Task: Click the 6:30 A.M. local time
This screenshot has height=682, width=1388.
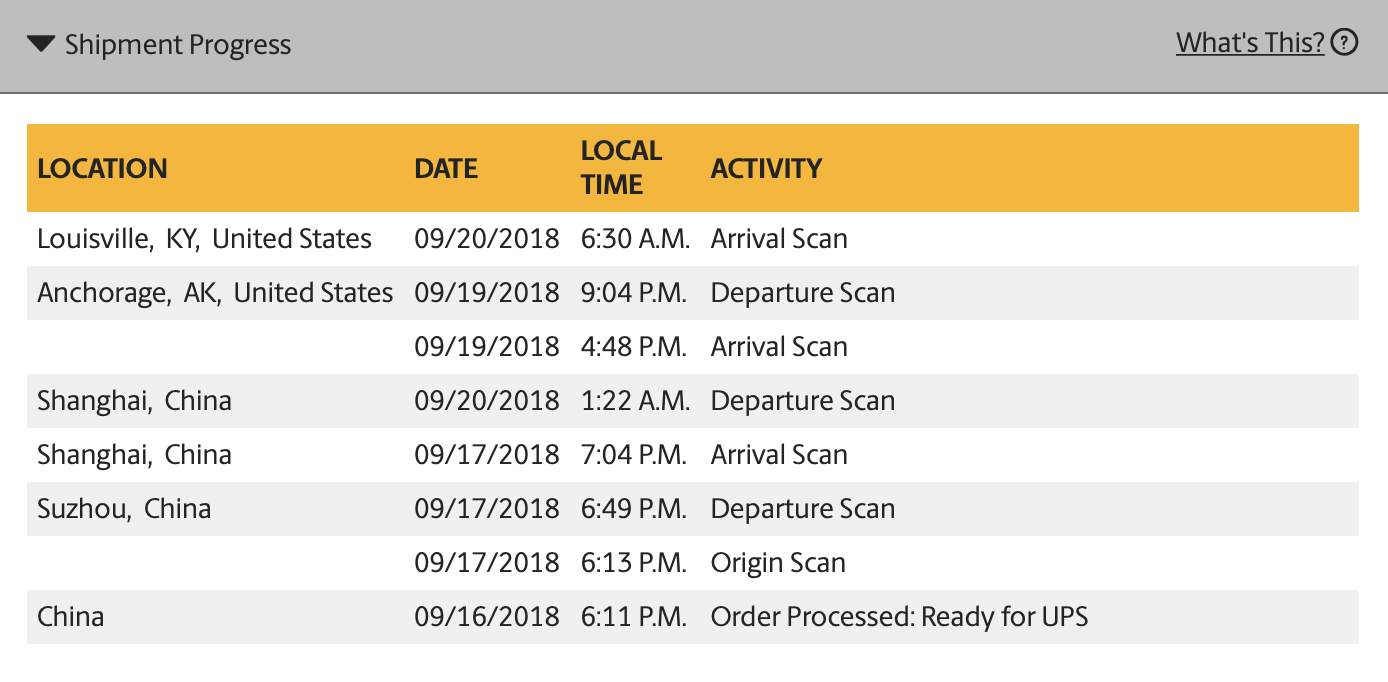Action: [633, 239]
